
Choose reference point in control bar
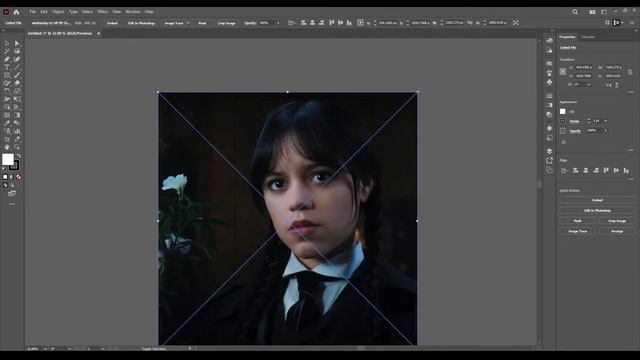tap(360, 23)
